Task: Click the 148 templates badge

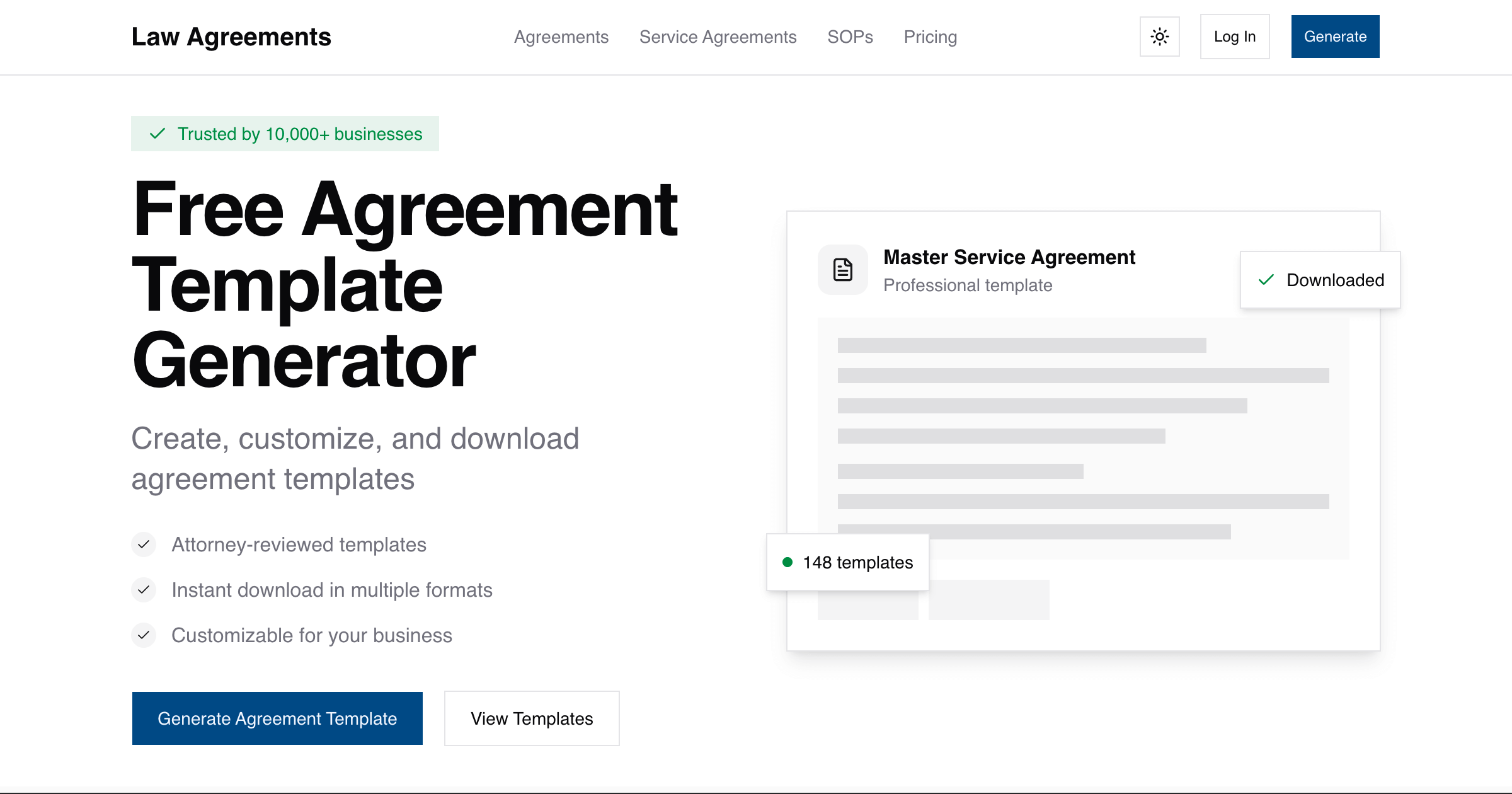Action: (847, 561)
